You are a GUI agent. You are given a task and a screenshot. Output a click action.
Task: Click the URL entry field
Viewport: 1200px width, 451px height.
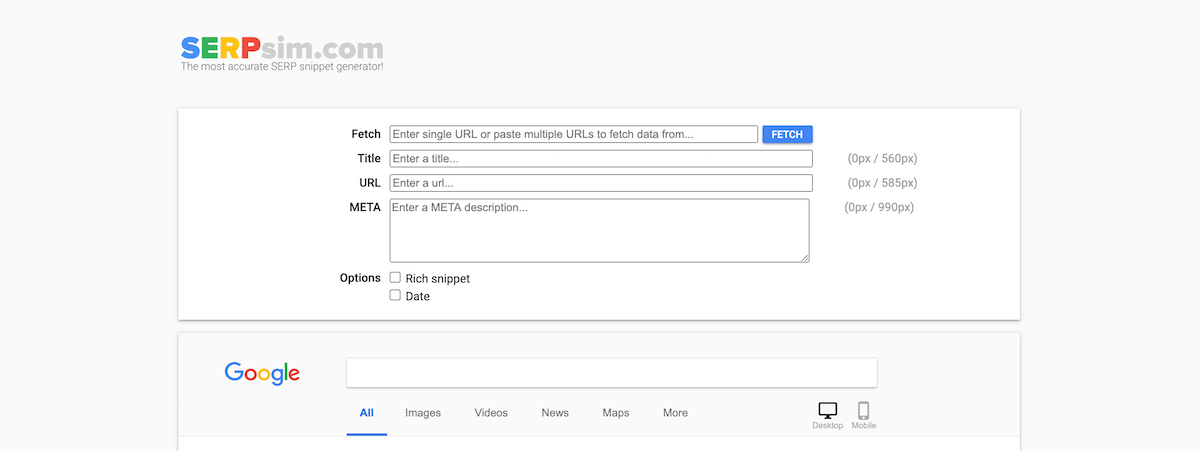pos(600,183)
